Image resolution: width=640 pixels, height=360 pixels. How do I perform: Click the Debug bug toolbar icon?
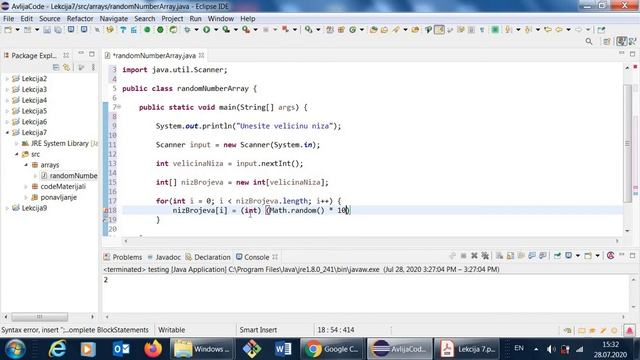(x=187, y=30)
